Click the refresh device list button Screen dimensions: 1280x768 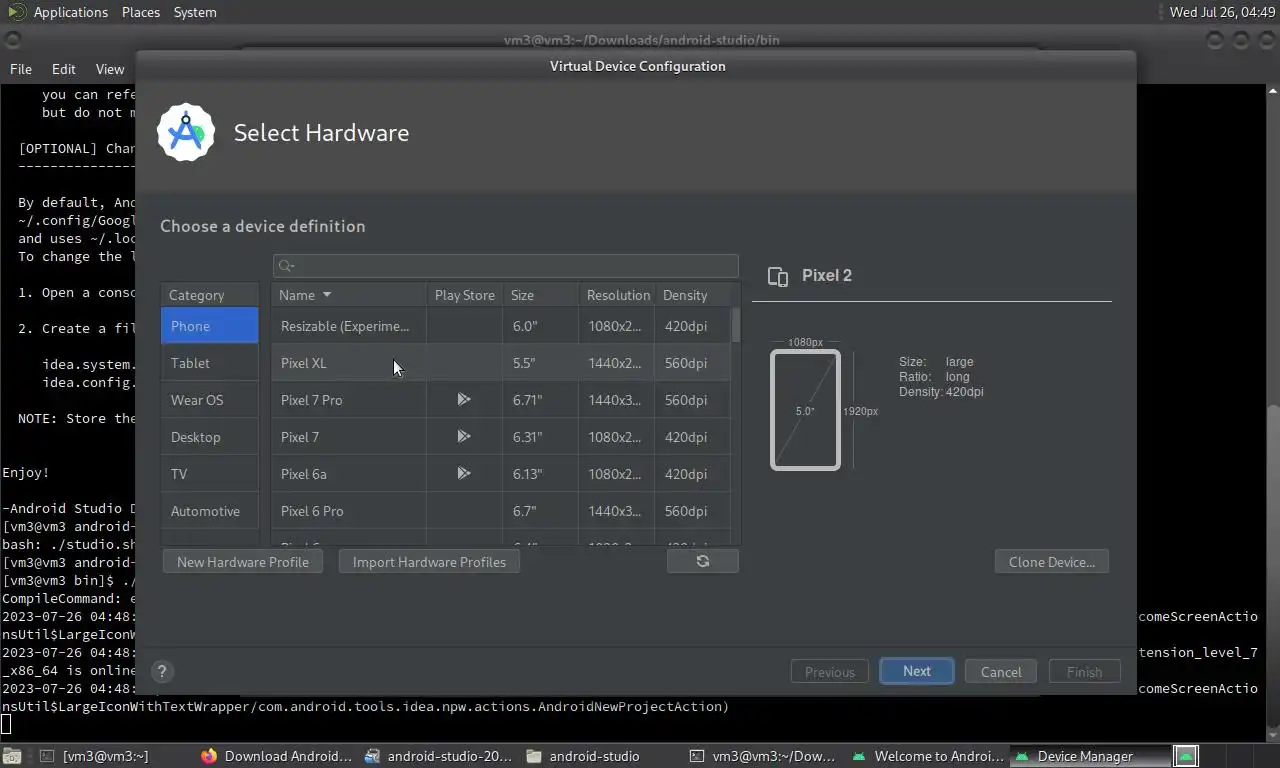point(703,561)
